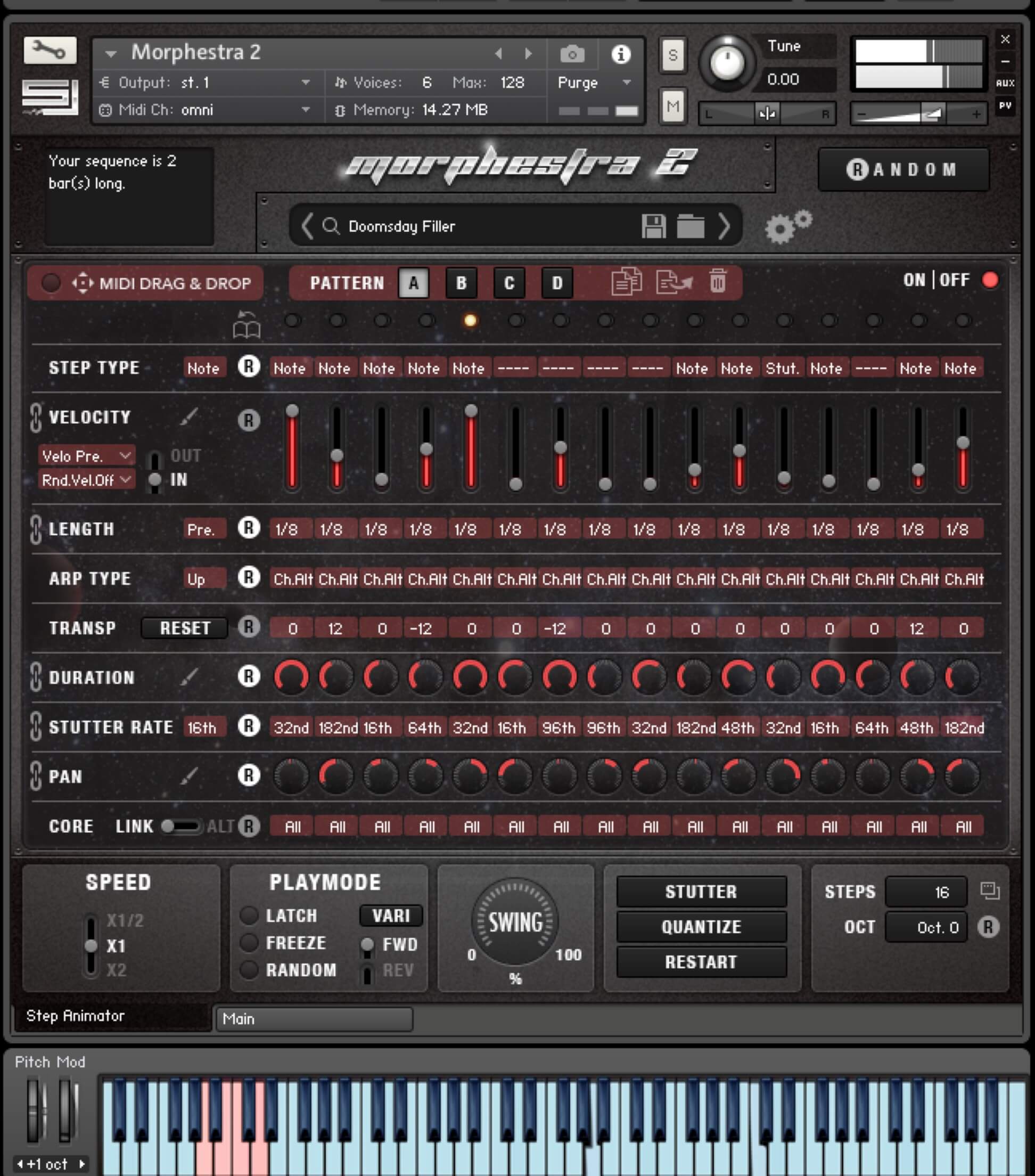This screenshot has width=1035, height=1176.
Task: Click the camera snapshot icon
Action: (x=572, y=54)
